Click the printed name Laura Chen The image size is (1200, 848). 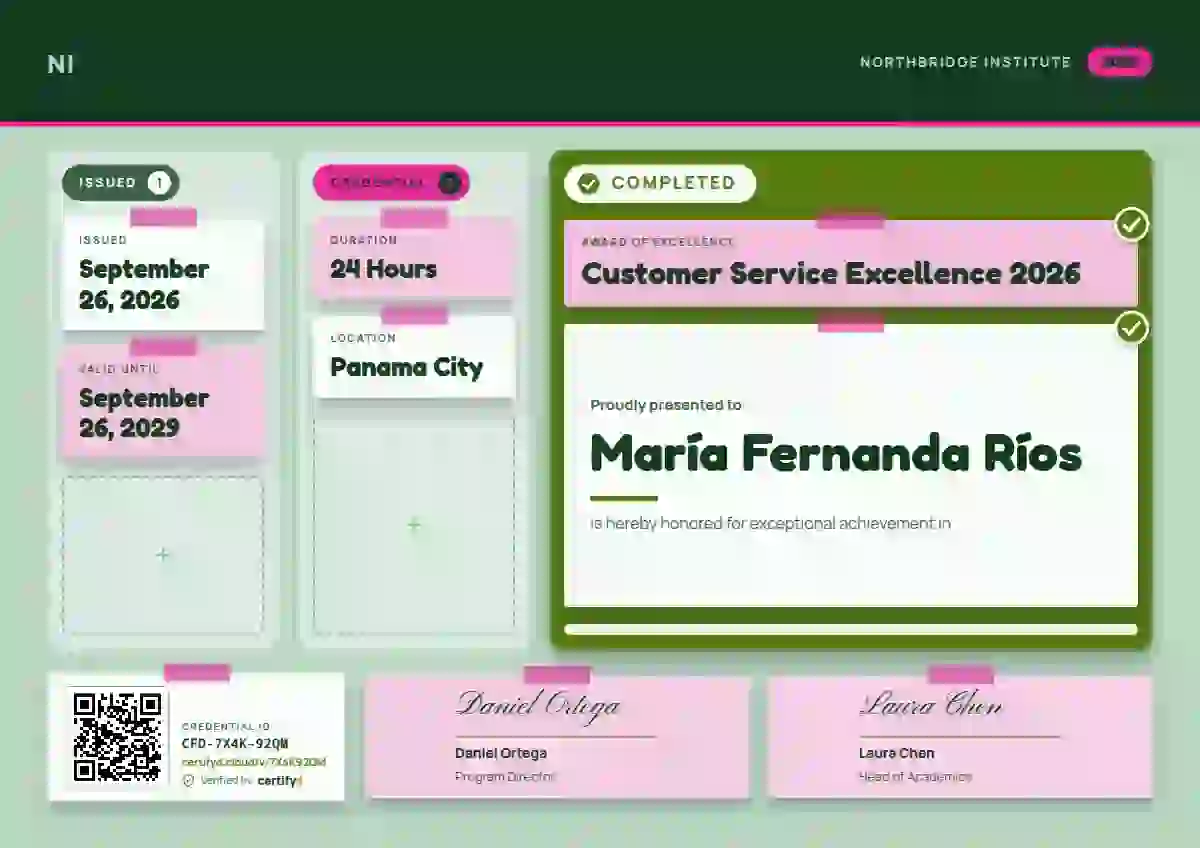897,753
